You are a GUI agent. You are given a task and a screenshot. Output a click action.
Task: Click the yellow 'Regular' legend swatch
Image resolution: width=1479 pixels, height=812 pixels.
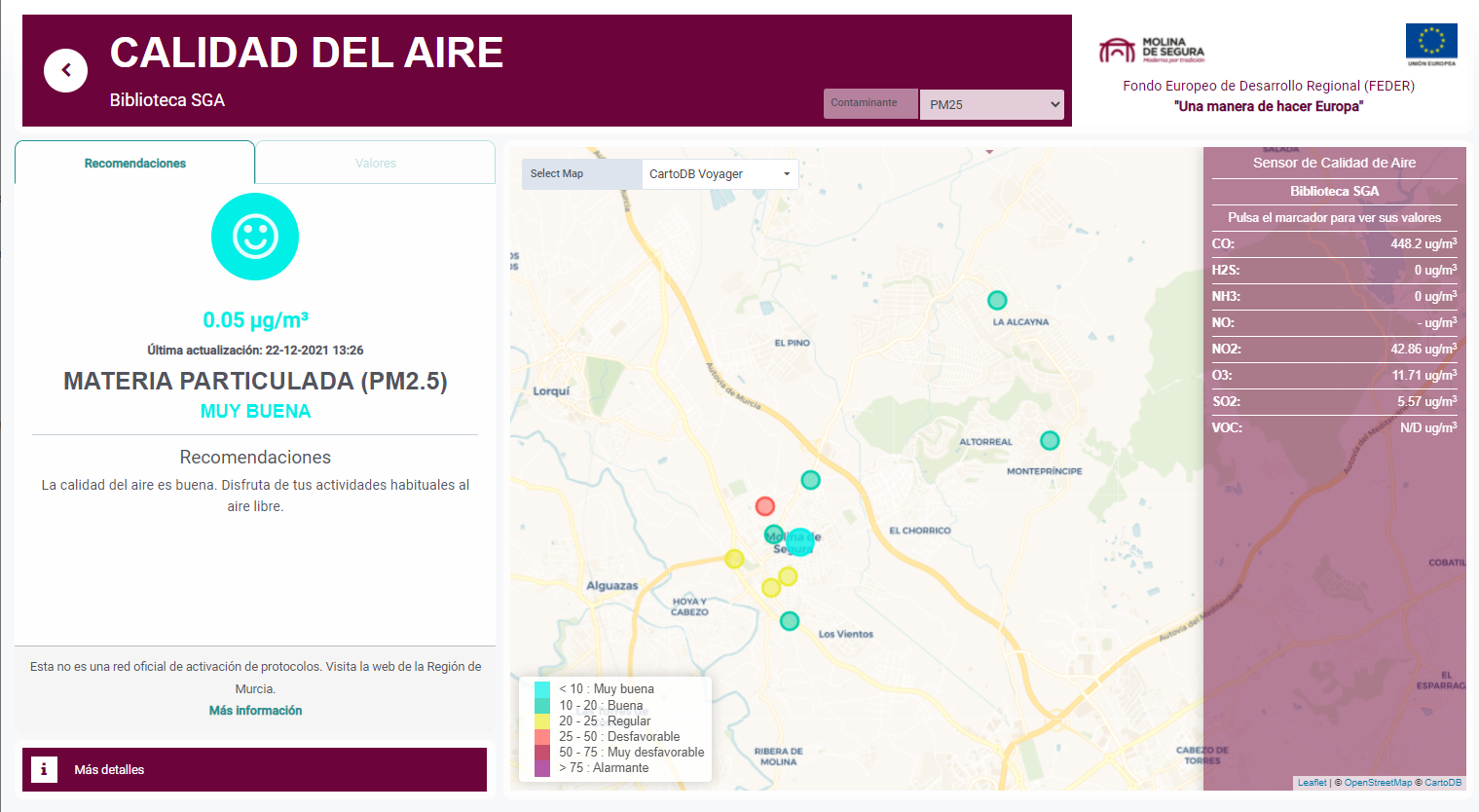point(542,721)
